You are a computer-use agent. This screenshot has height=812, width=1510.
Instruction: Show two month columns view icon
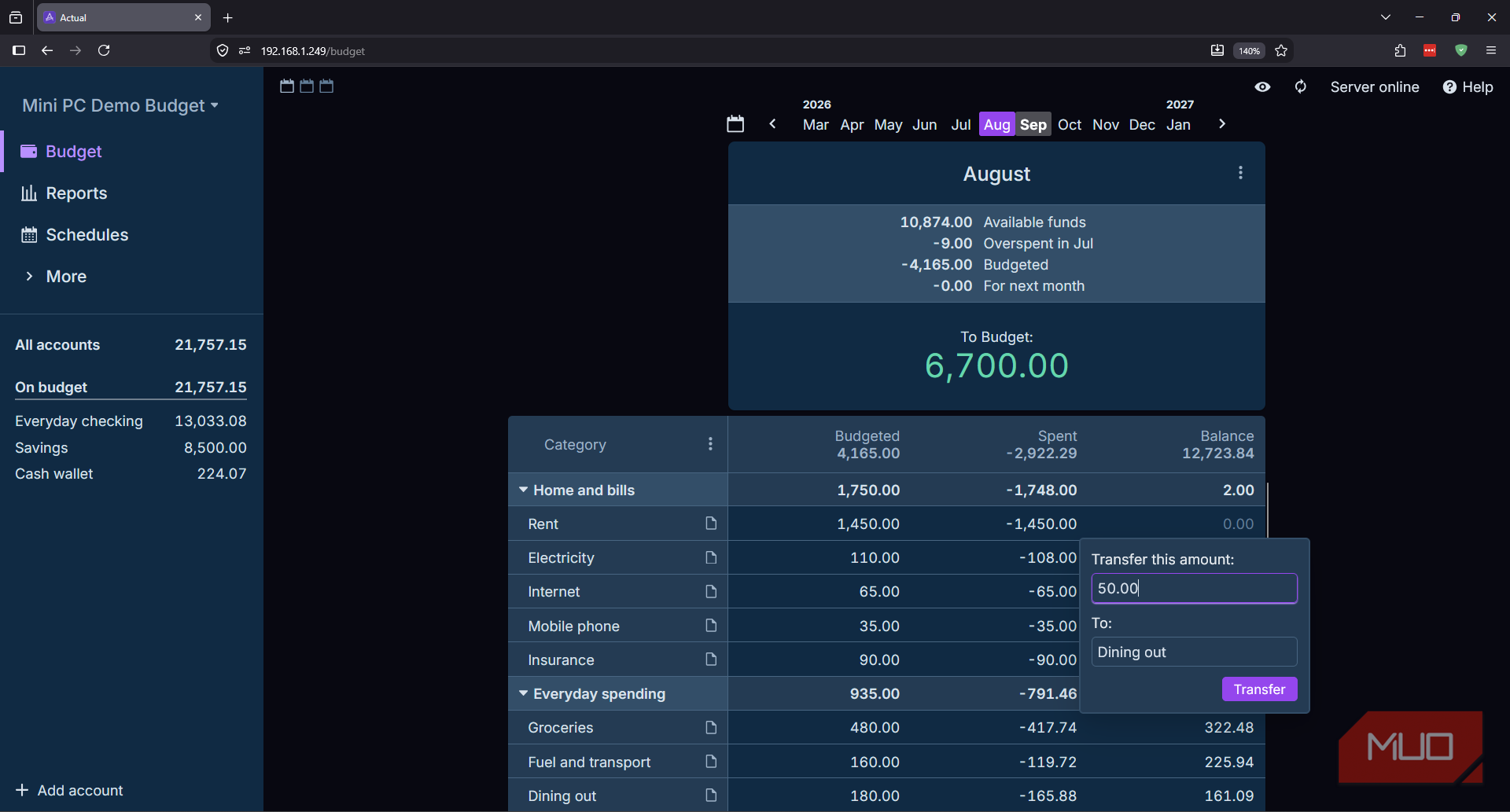pos(307,86)
